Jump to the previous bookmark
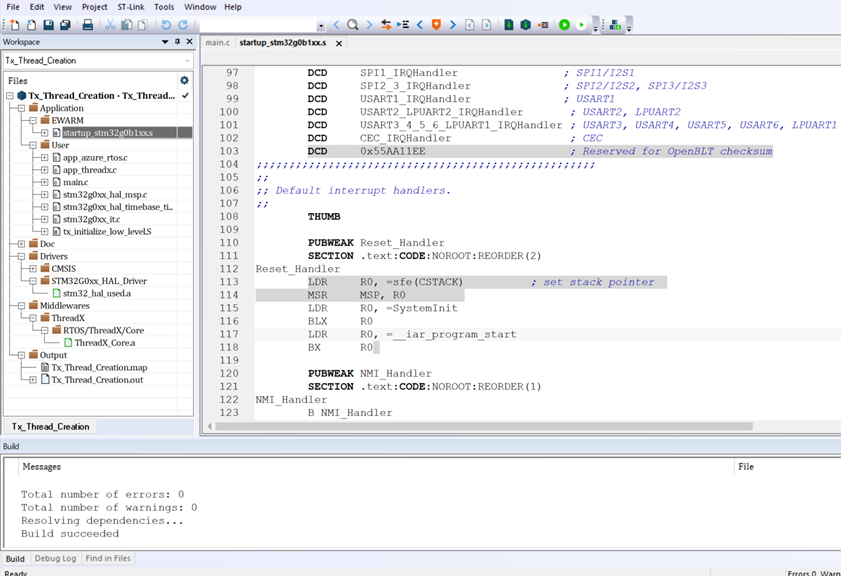This screenshot has height=576, width=842. (420, 25)
